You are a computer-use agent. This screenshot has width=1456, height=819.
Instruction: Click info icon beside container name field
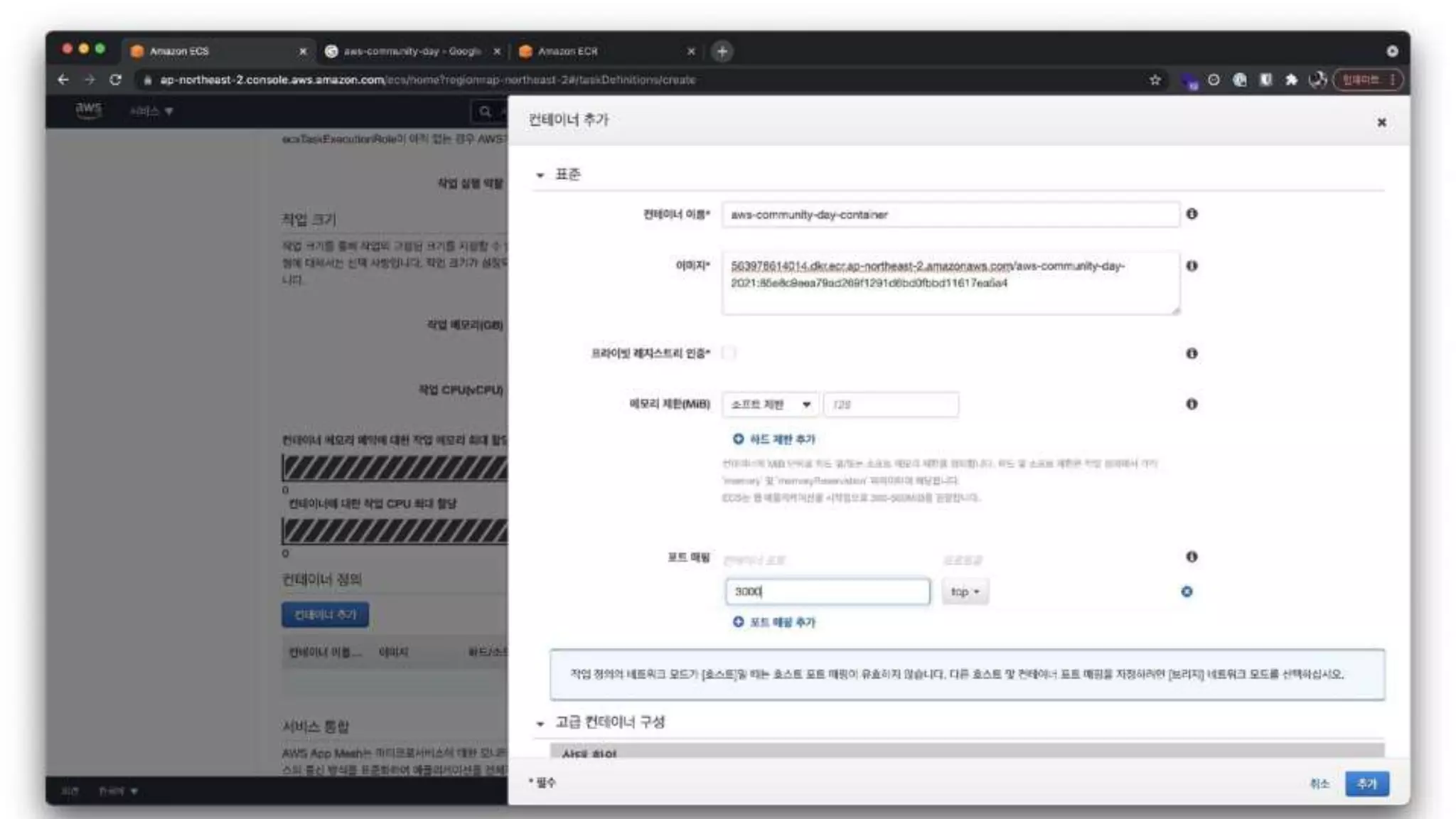1192,214
